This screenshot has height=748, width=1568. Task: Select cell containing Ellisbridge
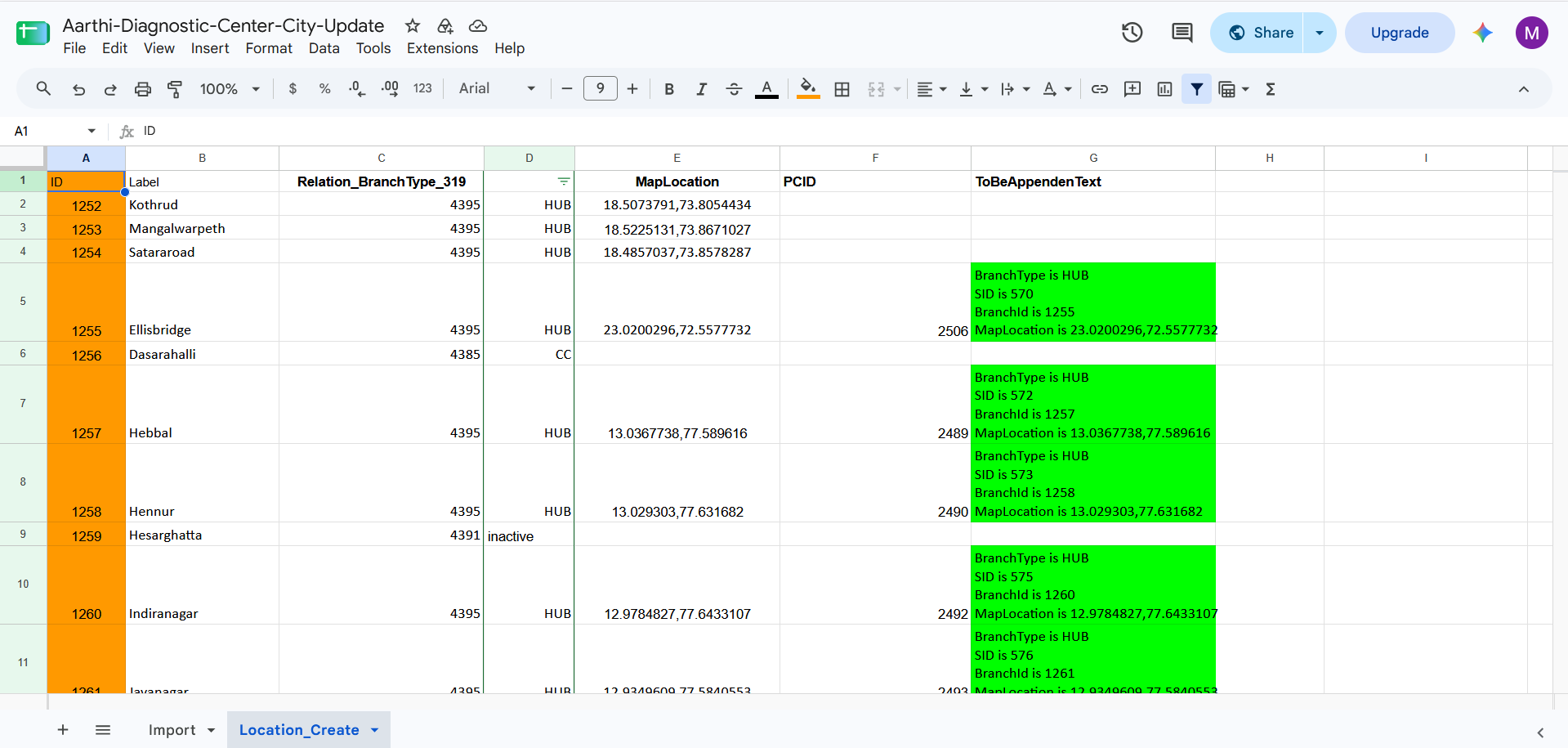coord(202,302)
